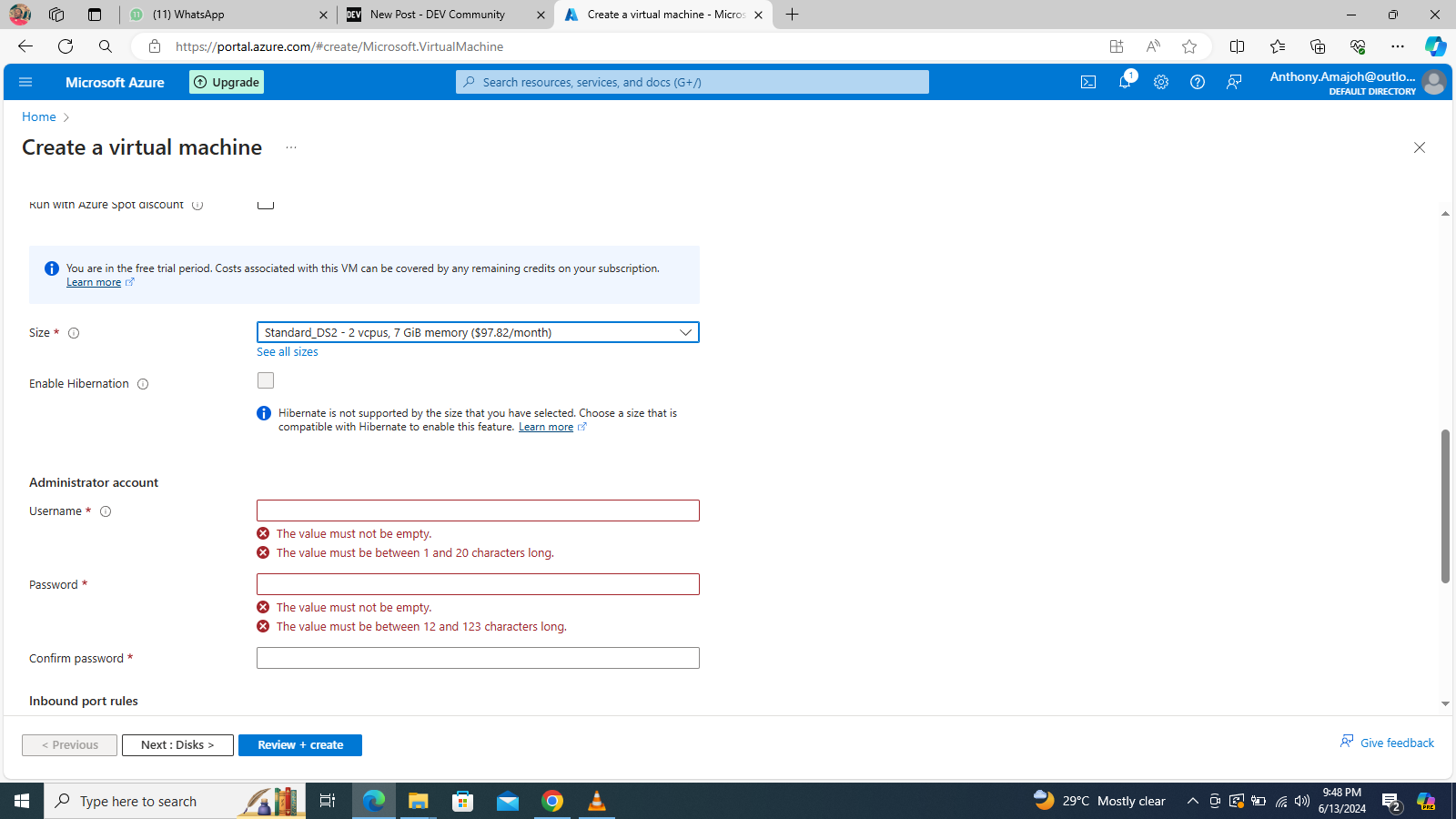Click the scrollbar down arrow
The height and width of the screenshot is (819, 1456).
(1445, 703)
